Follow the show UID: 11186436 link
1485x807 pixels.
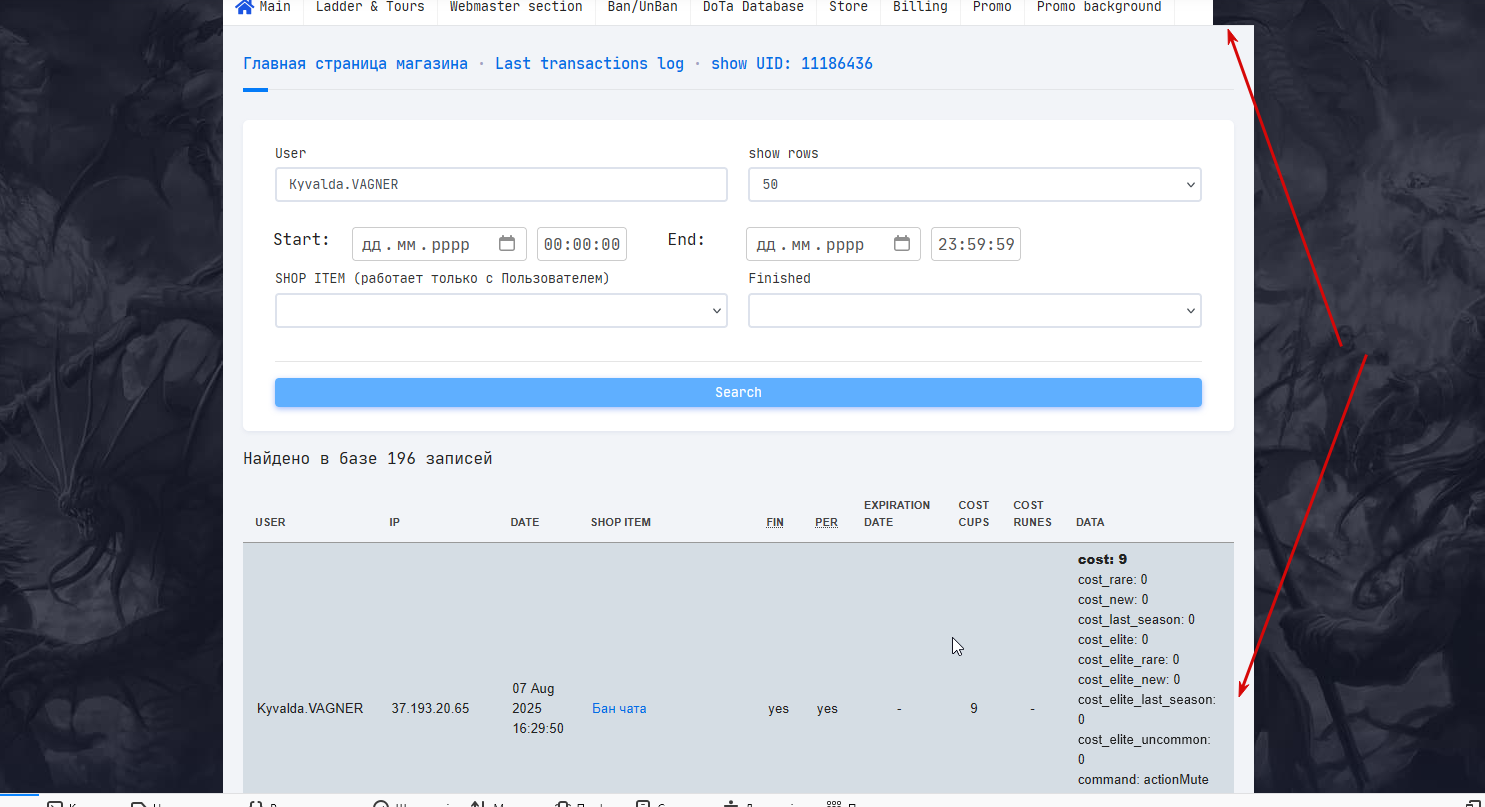click(792, 63)
